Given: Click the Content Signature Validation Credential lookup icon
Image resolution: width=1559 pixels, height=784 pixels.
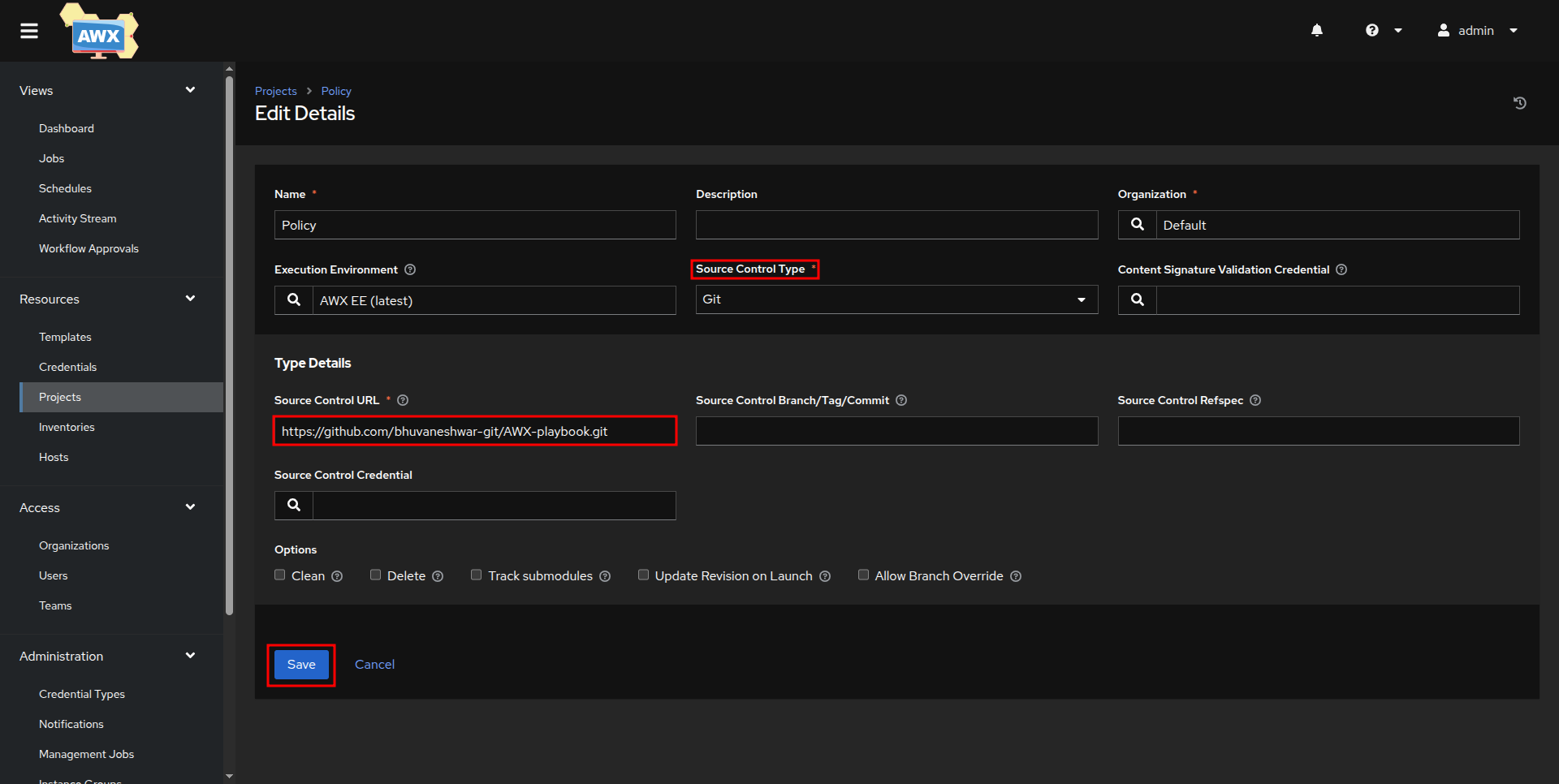Looking at the screenshot, I should click(1138, 300).
